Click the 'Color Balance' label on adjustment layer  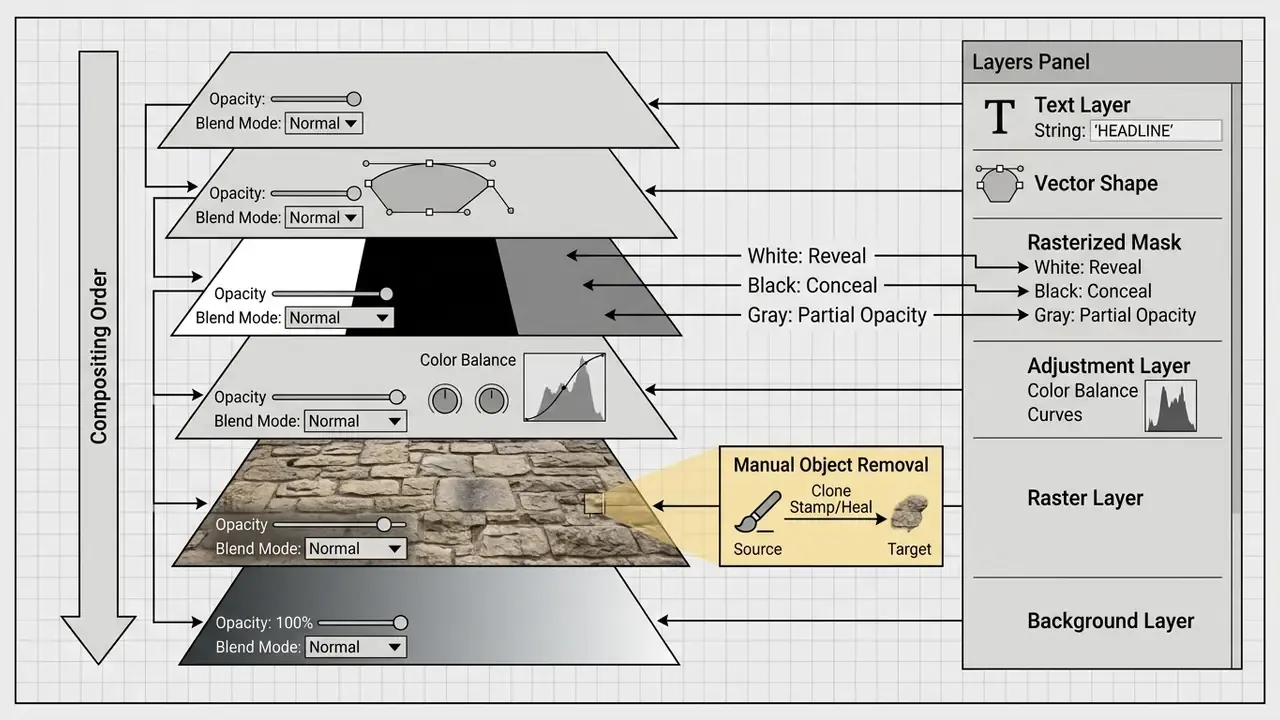(468, 360)
